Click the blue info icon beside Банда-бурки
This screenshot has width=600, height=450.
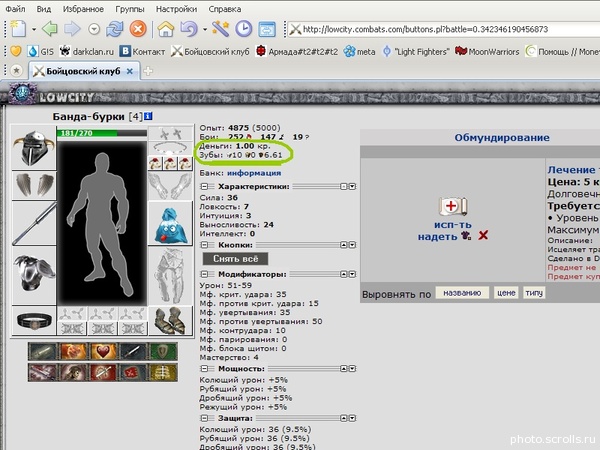(x=148, y=116)
